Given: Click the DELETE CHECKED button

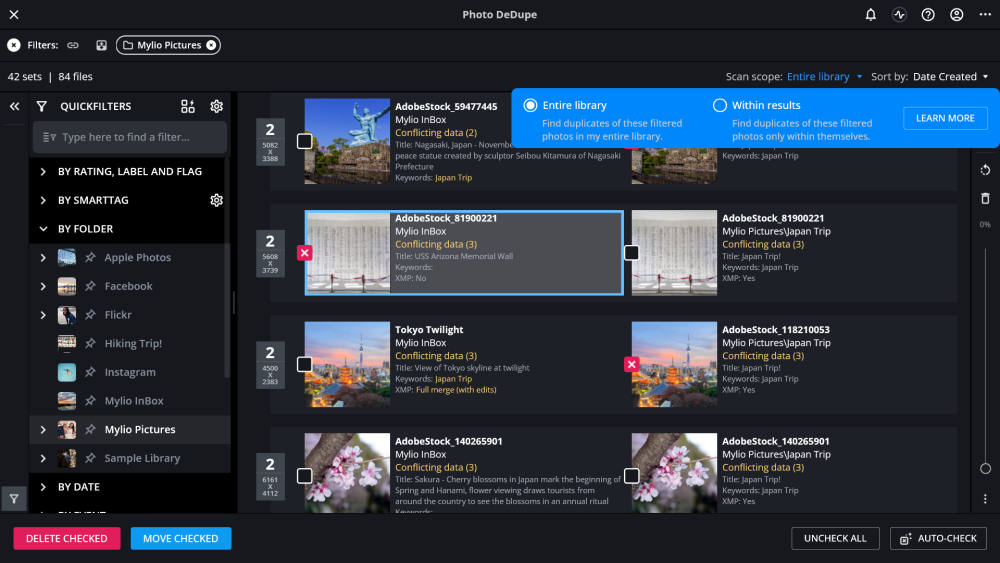Looking at the screenshot, I should 67,538.
